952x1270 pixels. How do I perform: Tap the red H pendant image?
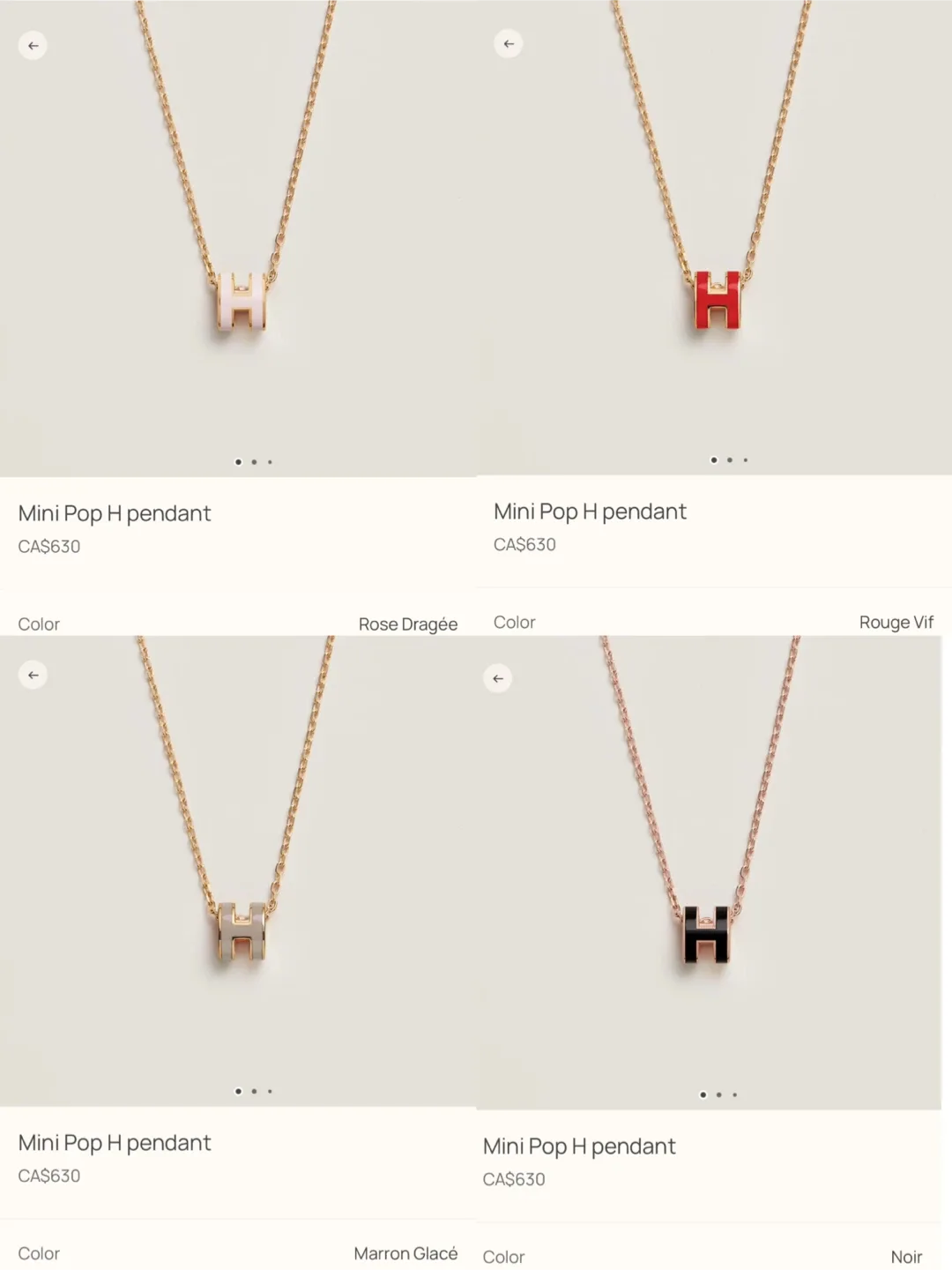pyautogui.click(x=718, y=300)
